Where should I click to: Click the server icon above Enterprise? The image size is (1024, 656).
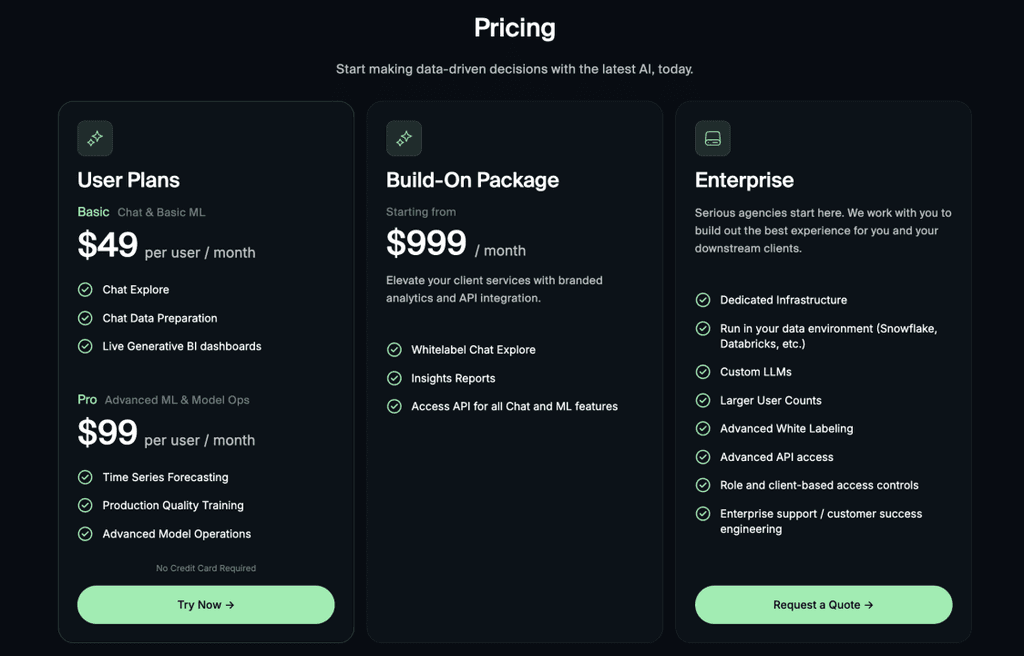point(713,139)
